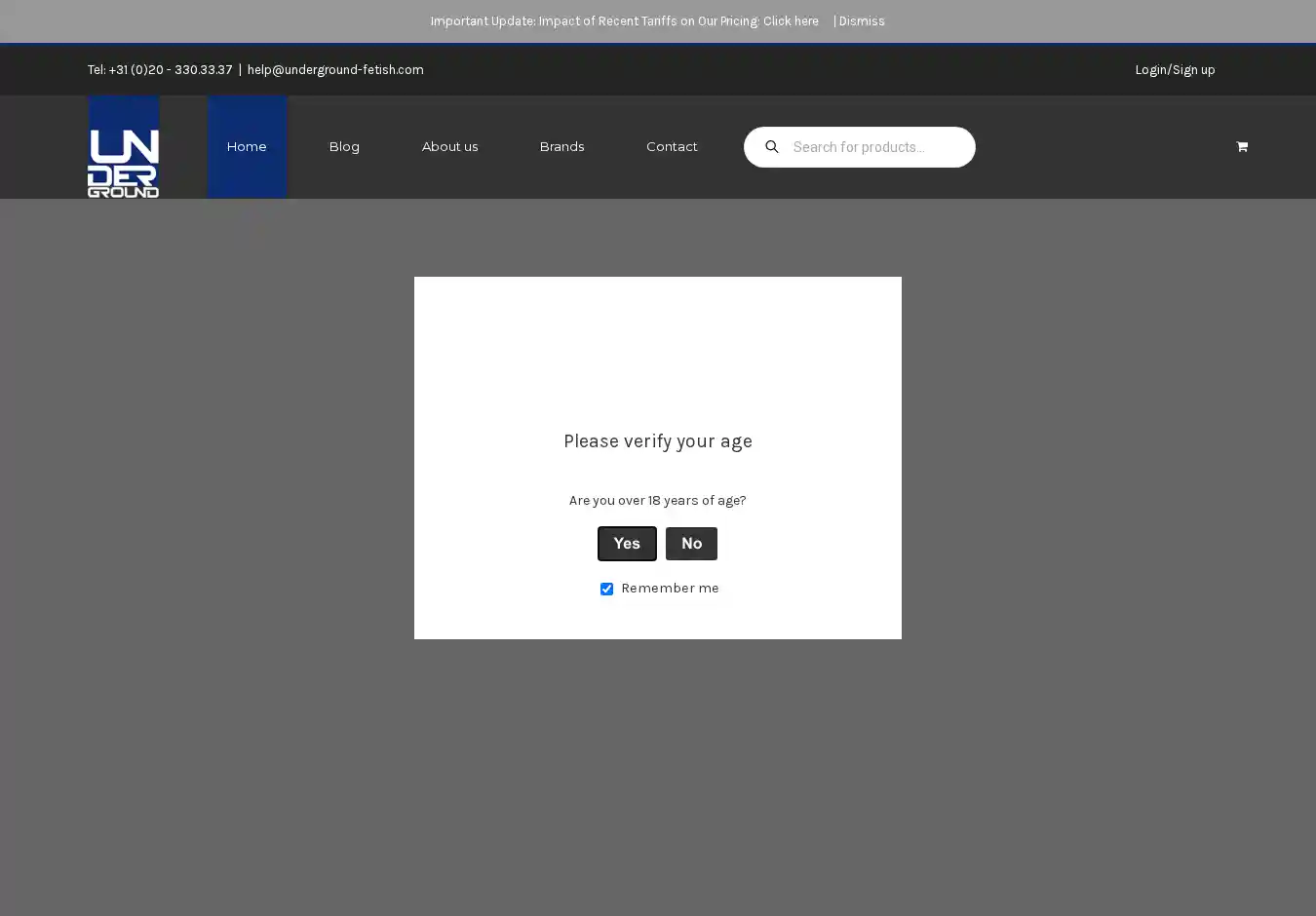Click the Important Update banner text
1316x916 pixels.
tap(595, 21)
